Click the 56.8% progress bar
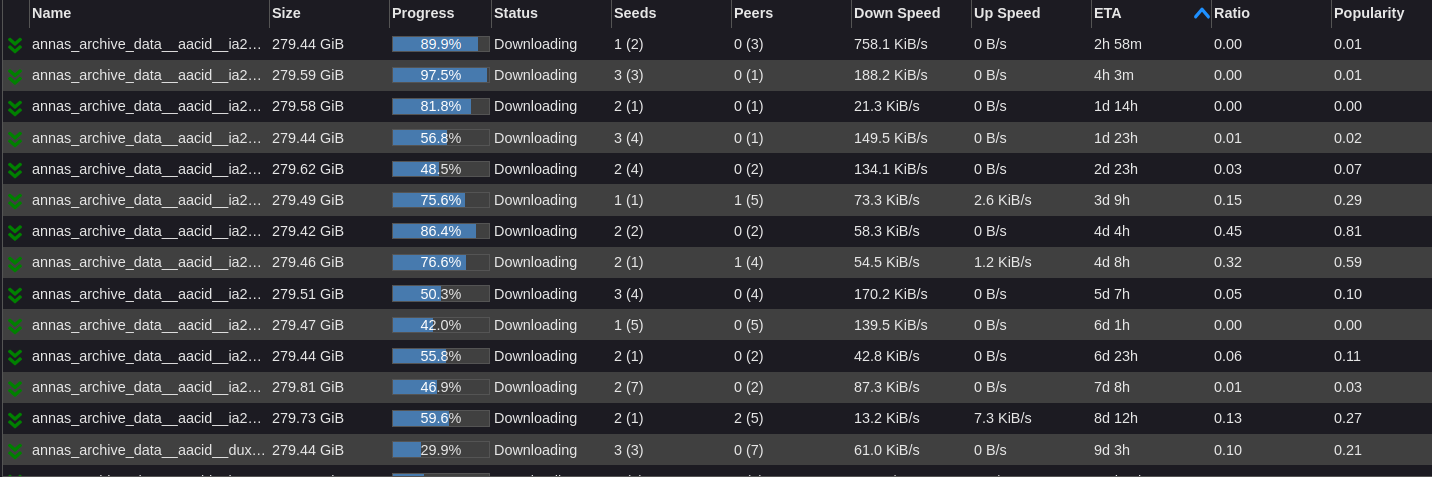 pos(440,138)
